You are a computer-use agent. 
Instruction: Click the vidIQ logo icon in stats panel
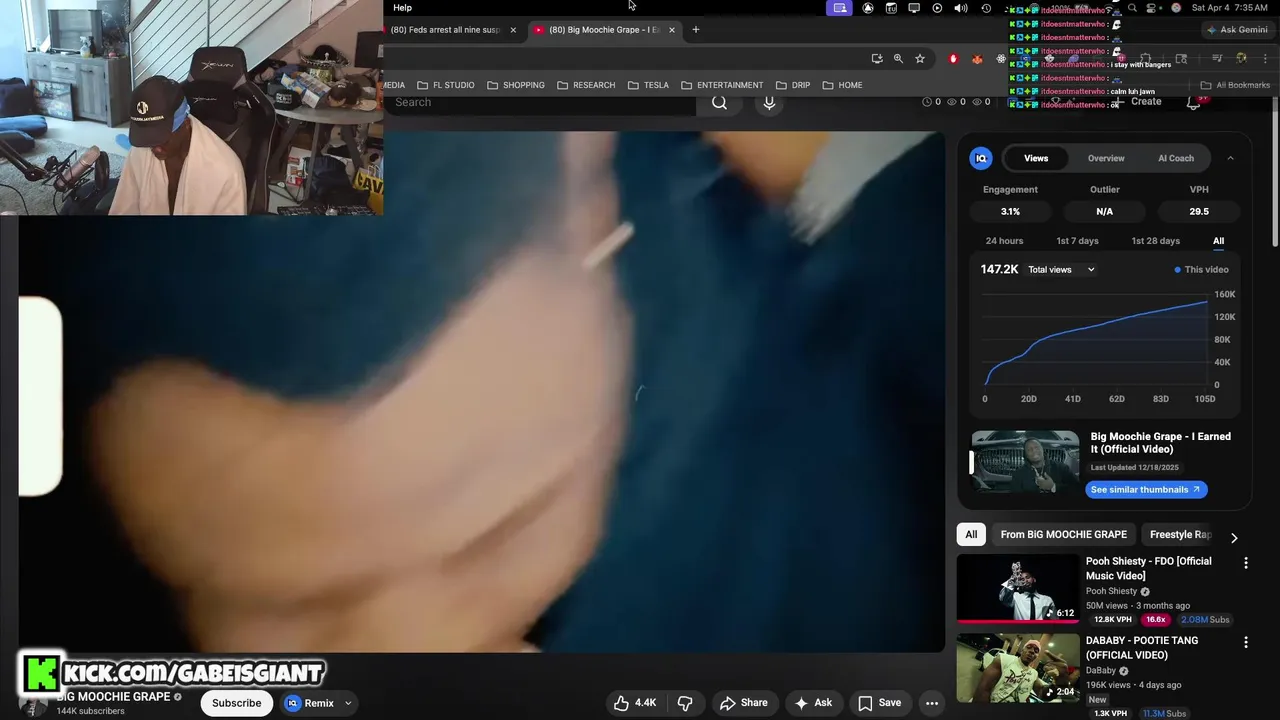coord(981,158)
